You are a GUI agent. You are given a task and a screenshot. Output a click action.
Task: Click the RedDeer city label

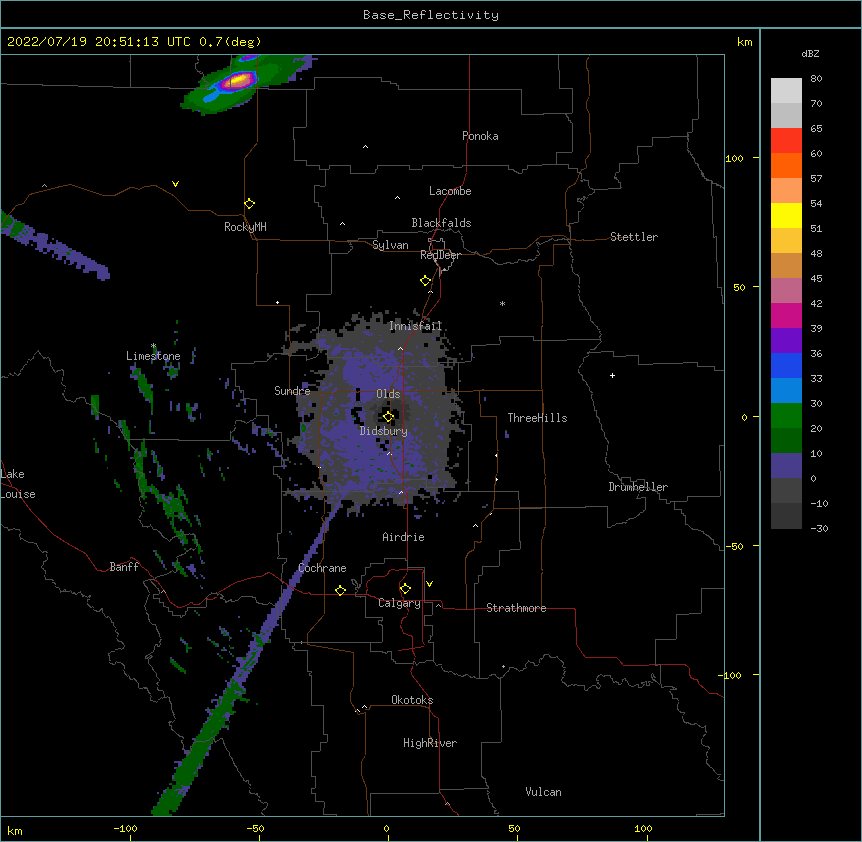pyautogui.click(x=440, y=255)
